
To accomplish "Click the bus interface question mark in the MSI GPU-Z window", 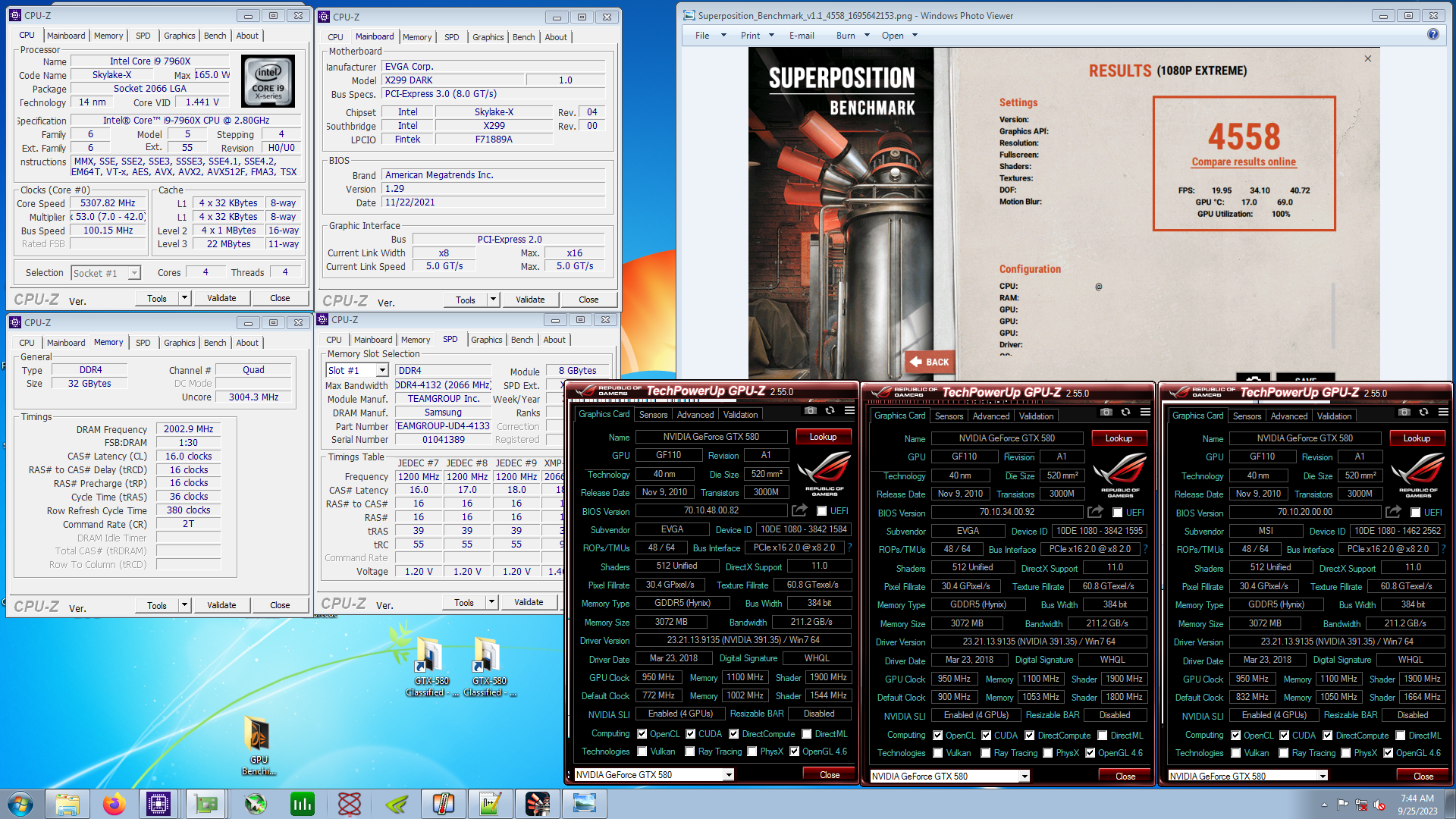I will [1443, 548].
